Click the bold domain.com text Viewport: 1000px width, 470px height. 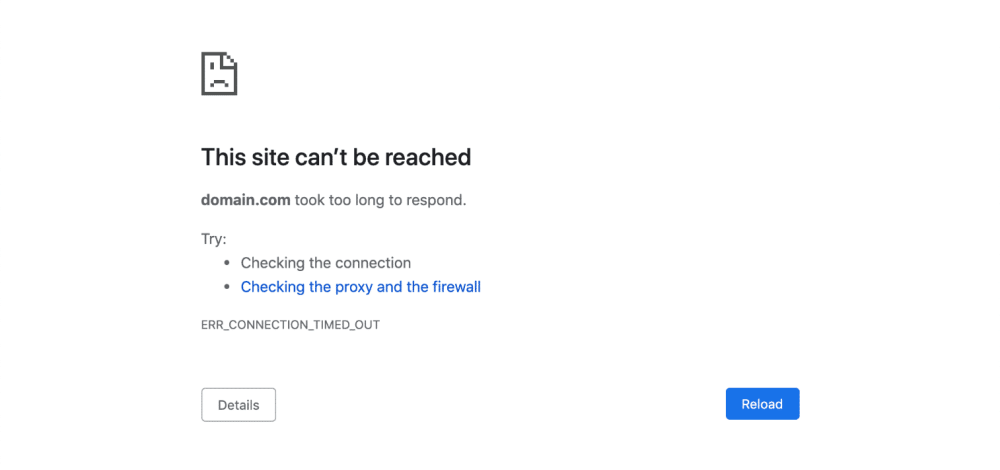pyautogui.click(x=246, y=200)
